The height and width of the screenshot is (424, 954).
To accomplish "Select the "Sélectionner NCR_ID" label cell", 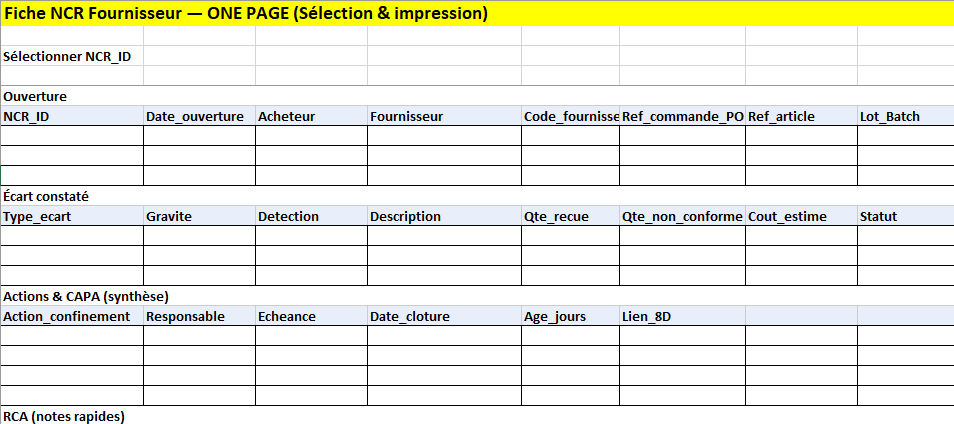I will pos(68,56).
